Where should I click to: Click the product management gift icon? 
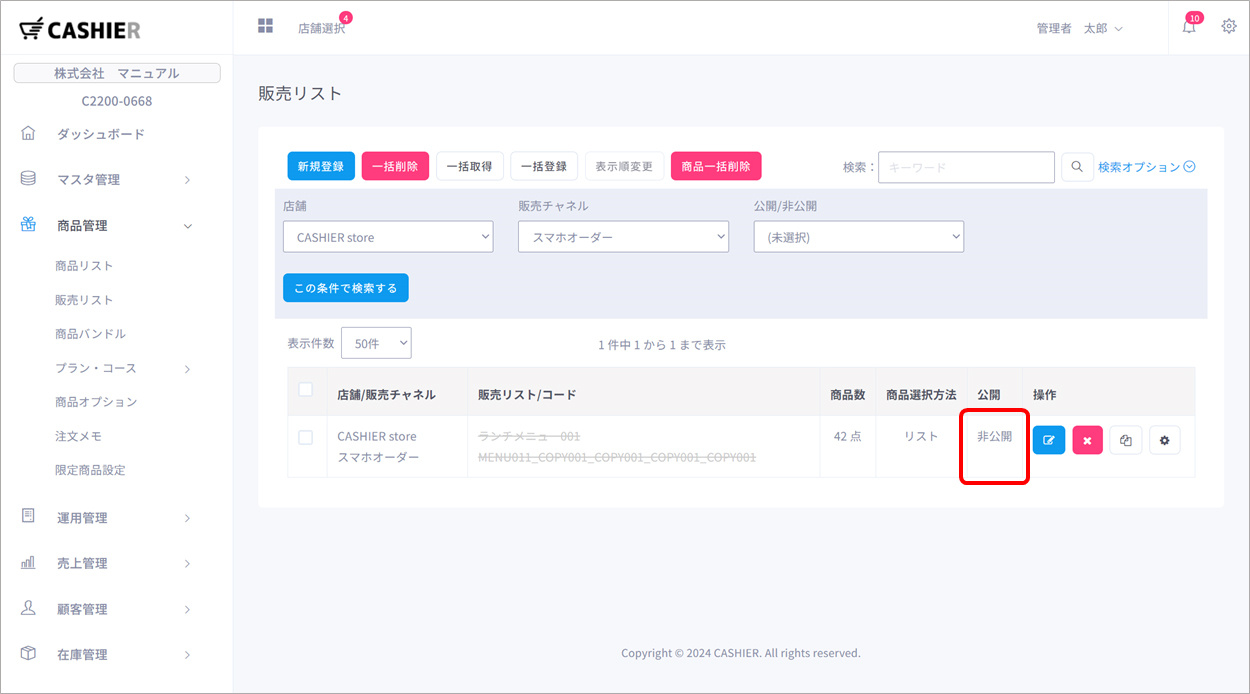pyautogui.click(x=28, y=225)
